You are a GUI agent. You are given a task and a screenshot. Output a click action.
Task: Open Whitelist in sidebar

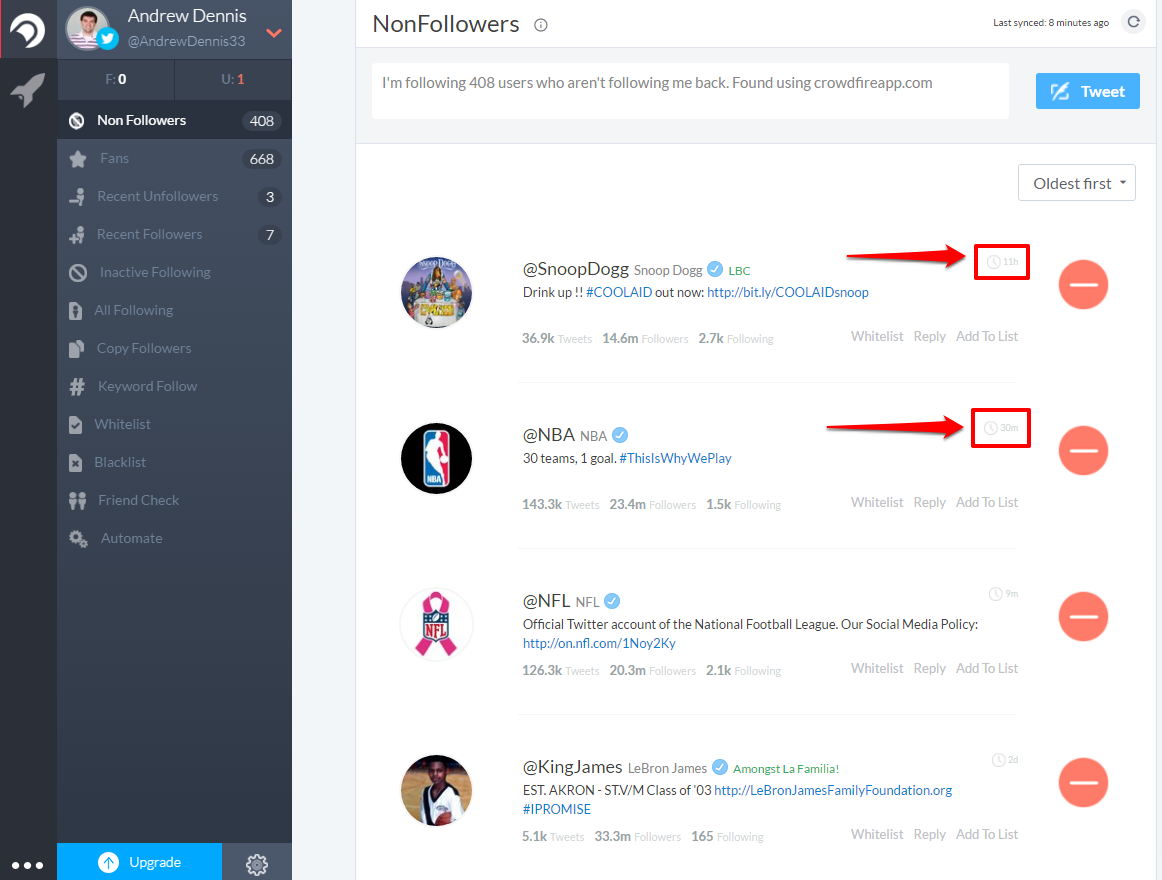pos(174,424)
